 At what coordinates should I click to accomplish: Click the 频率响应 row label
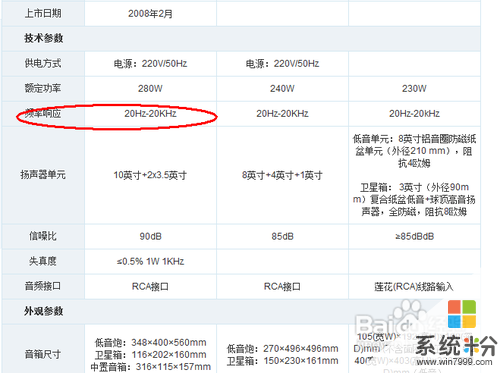[x=43, y=114]
